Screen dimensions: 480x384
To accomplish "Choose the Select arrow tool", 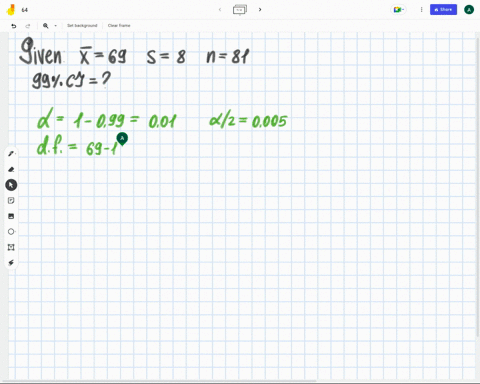I will coord(11,185).
